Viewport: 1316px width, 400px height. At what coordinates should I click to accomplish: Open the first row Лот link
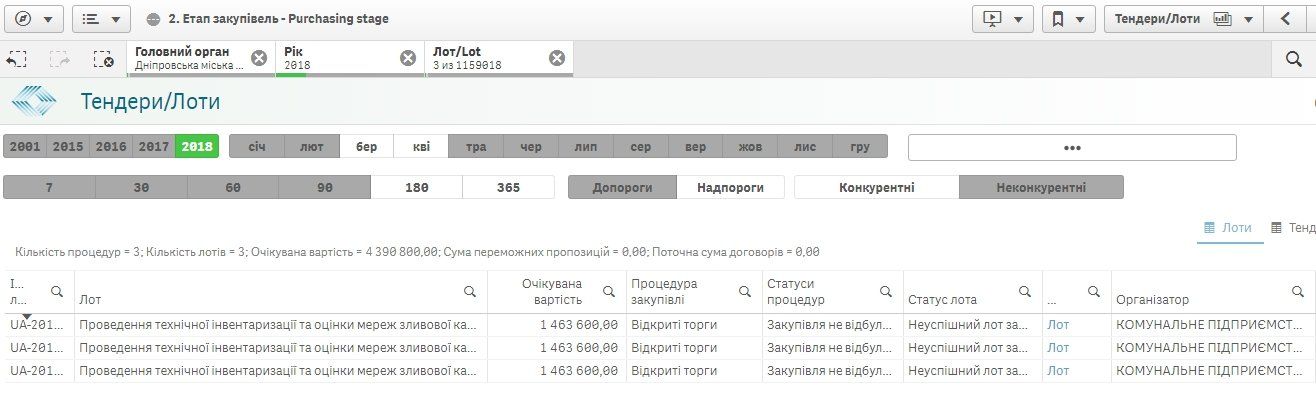click(x=1058, y=325)
